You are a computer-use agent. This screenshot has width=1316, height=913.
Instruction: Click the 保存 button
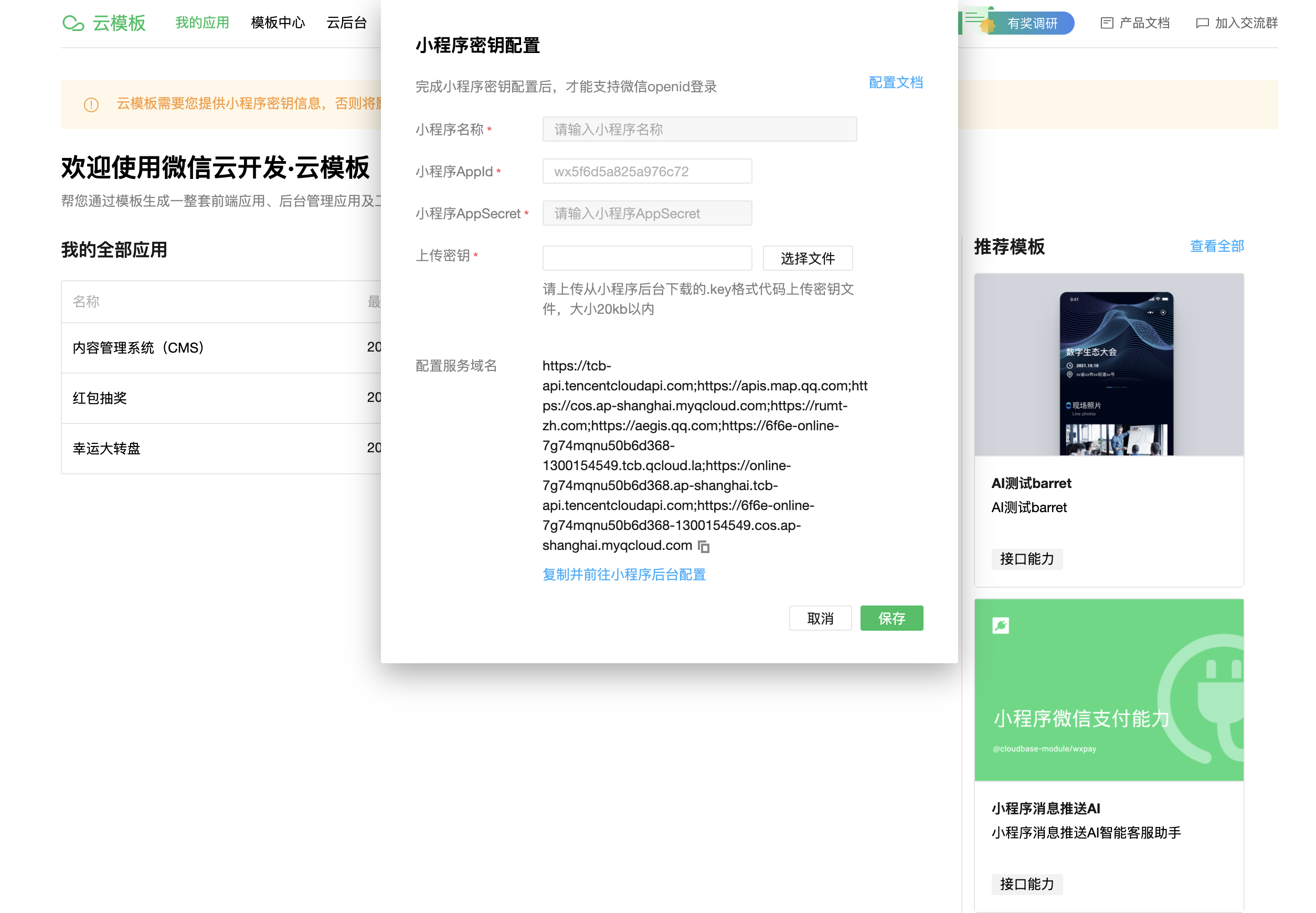(891, 619)
